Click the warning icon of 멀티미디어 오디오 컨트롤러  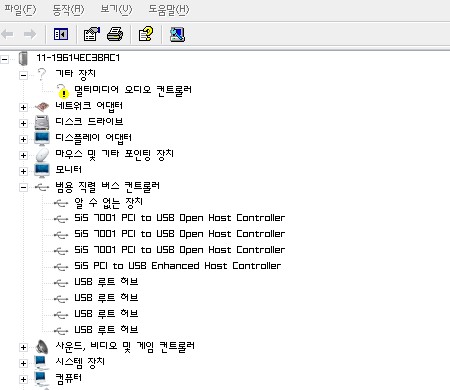[x=62, y=91]
